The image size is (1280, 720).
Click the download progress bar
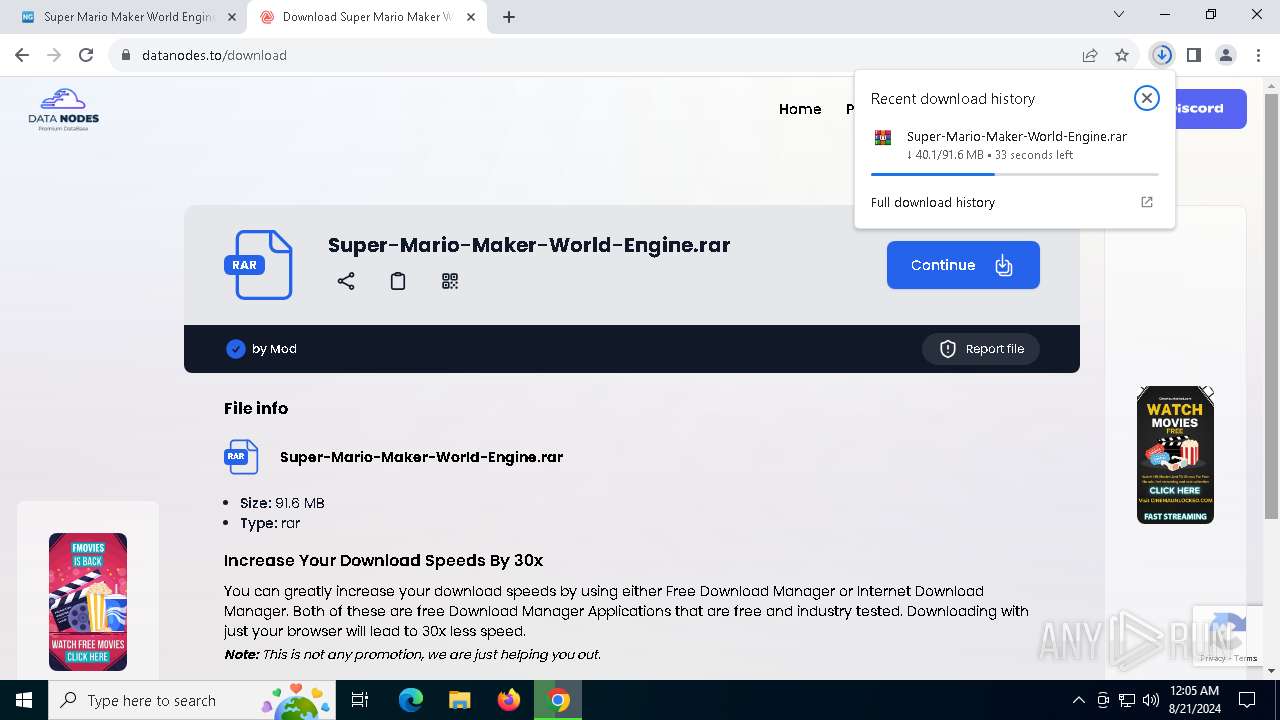[x=1014, y=174]
